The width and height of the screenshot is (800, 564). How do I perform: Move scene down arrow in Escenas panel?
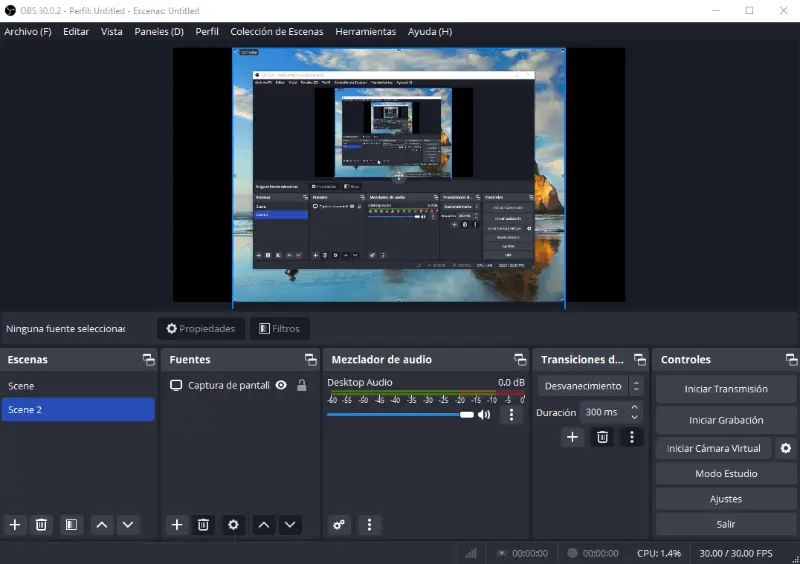click(x=128, y=525)
